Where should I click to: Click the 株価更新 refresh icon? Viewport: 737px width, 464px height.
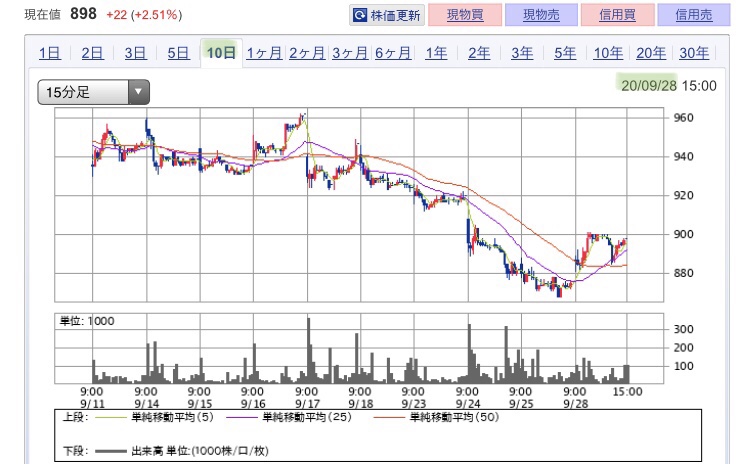point(360,15)
